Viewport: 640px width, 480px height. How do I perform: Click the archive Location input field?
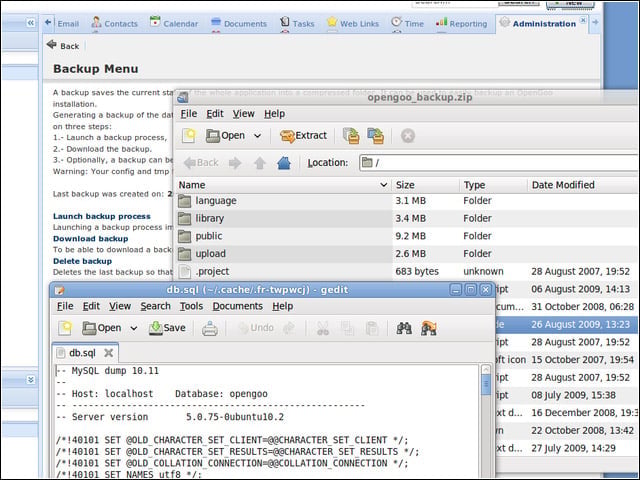coord(499,163)
